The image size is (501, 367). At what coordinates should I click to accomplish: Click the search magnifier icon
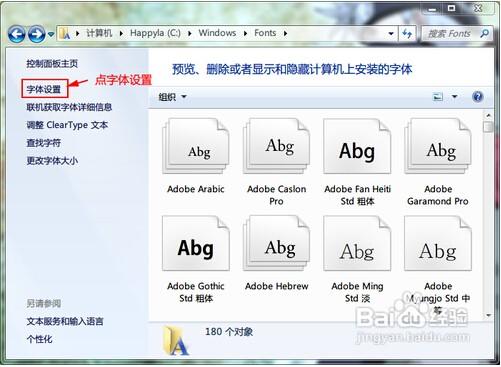[484, 33]
